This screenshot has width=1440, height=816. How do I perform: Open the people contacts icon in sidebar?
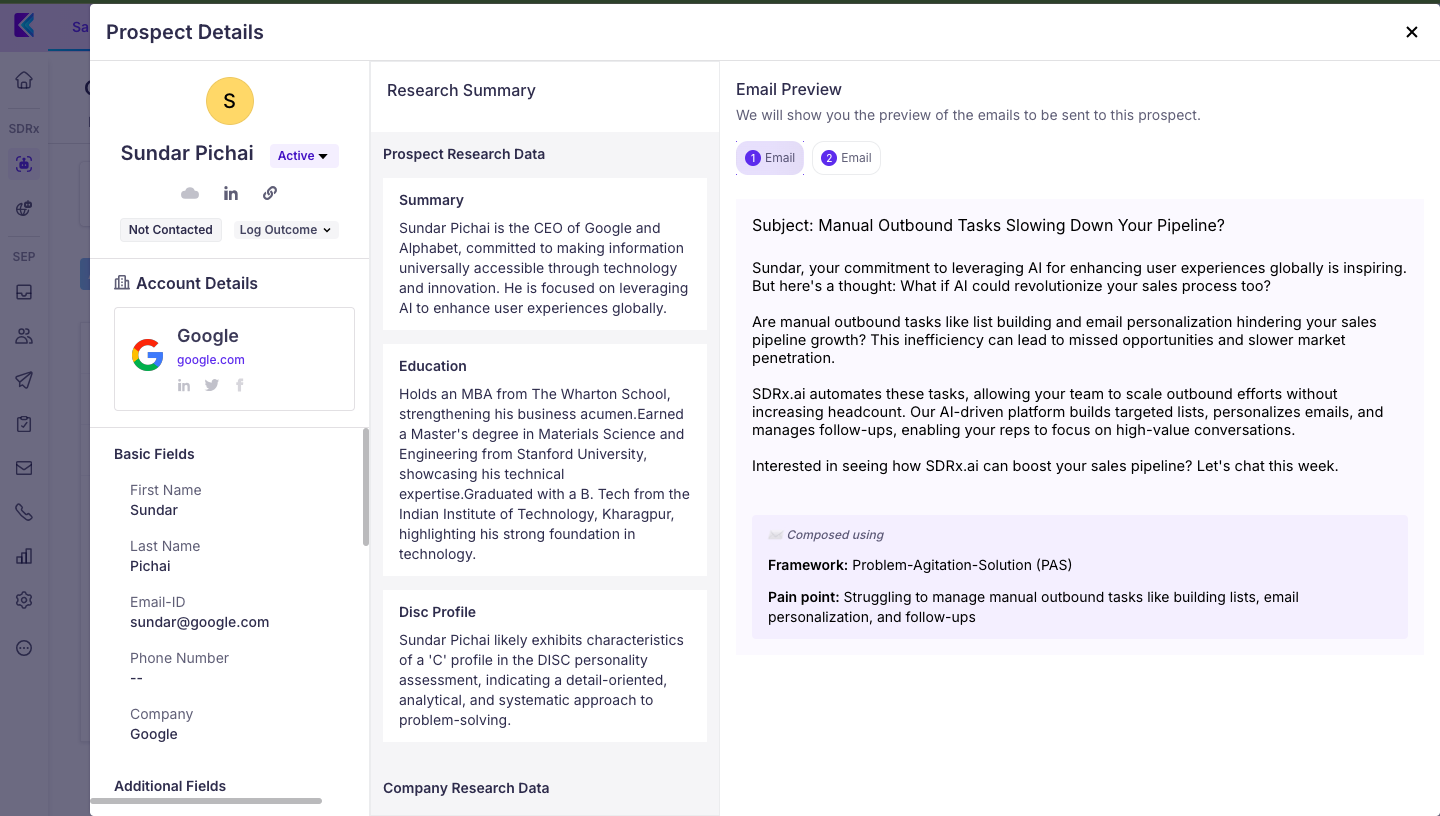click(x=24, y=336)
